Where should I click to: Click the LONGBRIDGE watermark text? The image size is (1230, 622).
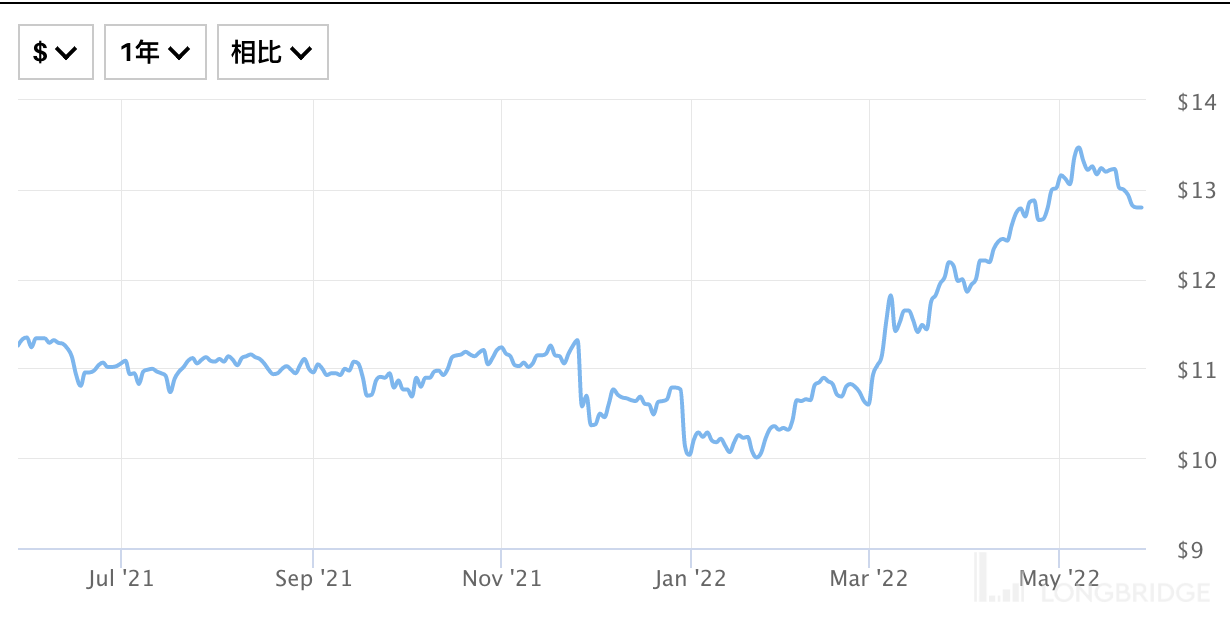(x=1124, y=593)
